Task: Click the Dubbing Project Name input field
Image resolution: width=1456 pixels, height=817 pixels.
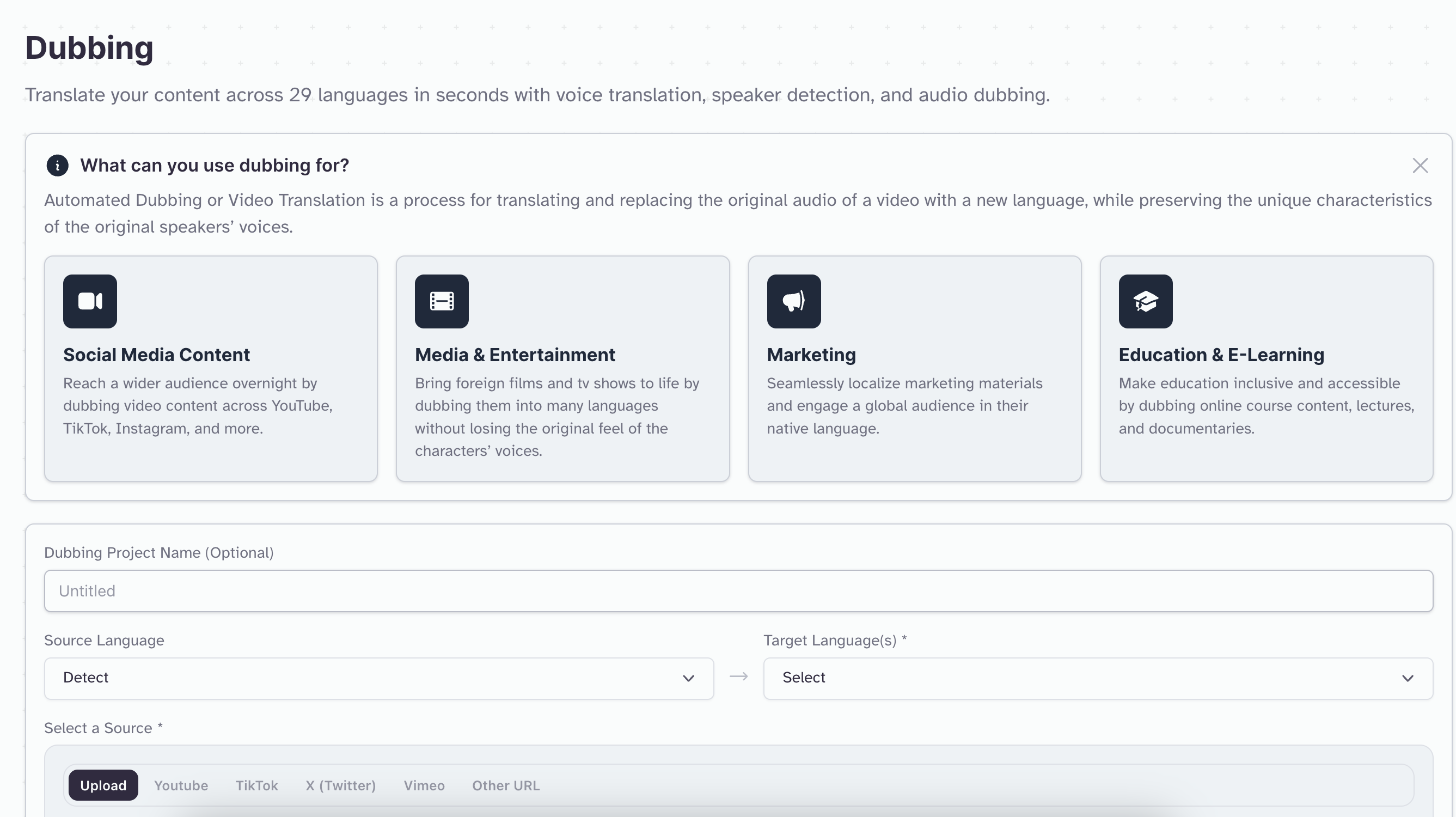Action: tap(738, 591)
